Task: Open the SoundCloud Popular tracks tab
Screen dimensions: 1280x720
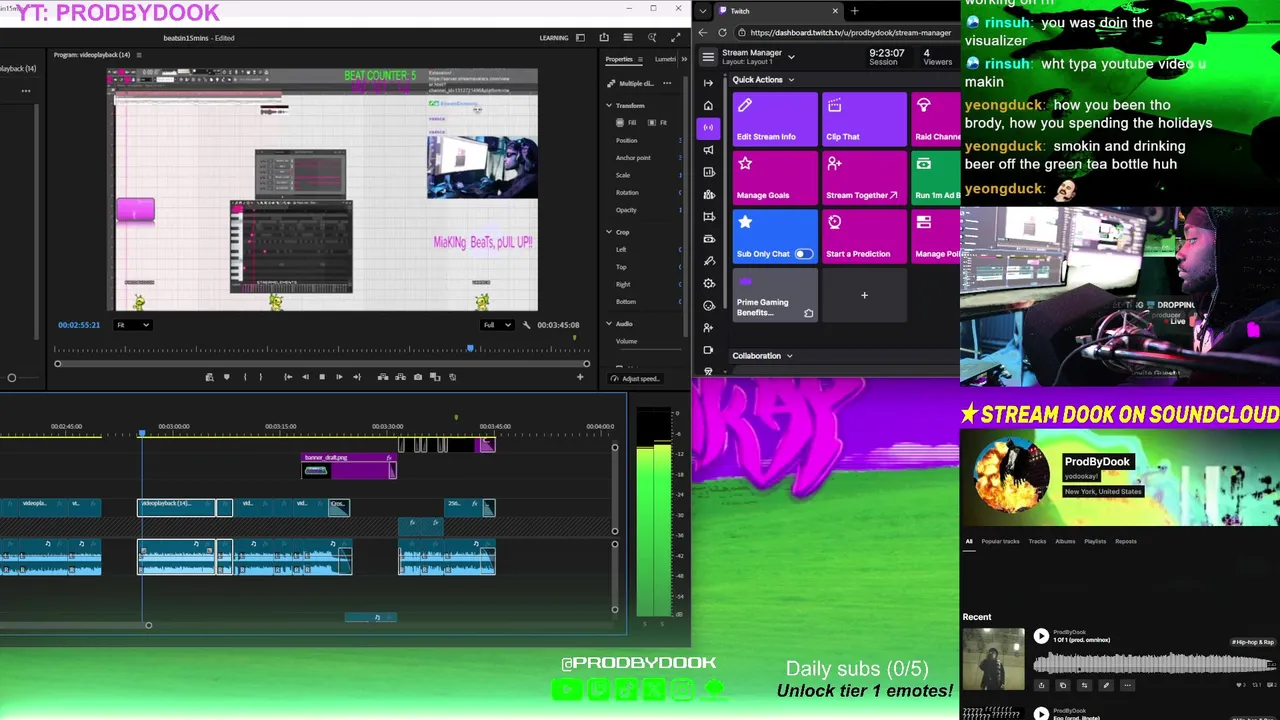Action: 1000,541
